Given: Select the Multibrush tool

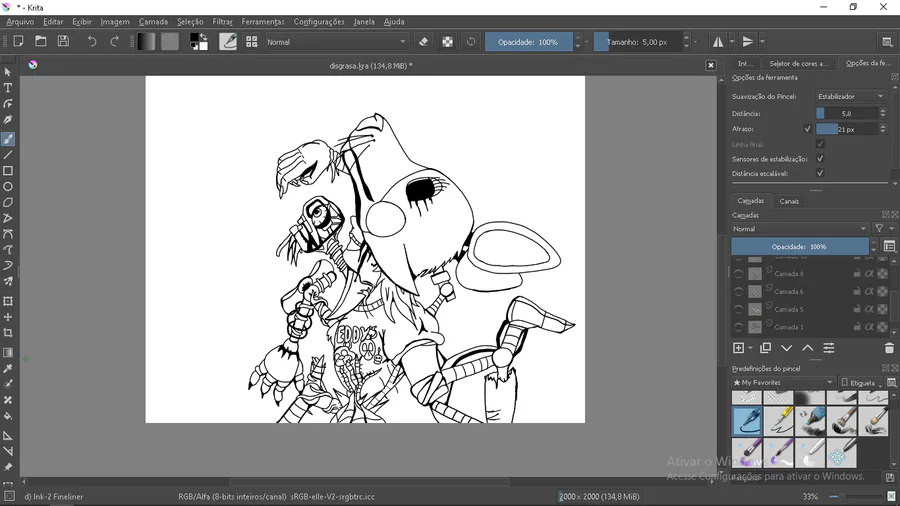Looking at the screenshot, I should [x=8, y=282].
